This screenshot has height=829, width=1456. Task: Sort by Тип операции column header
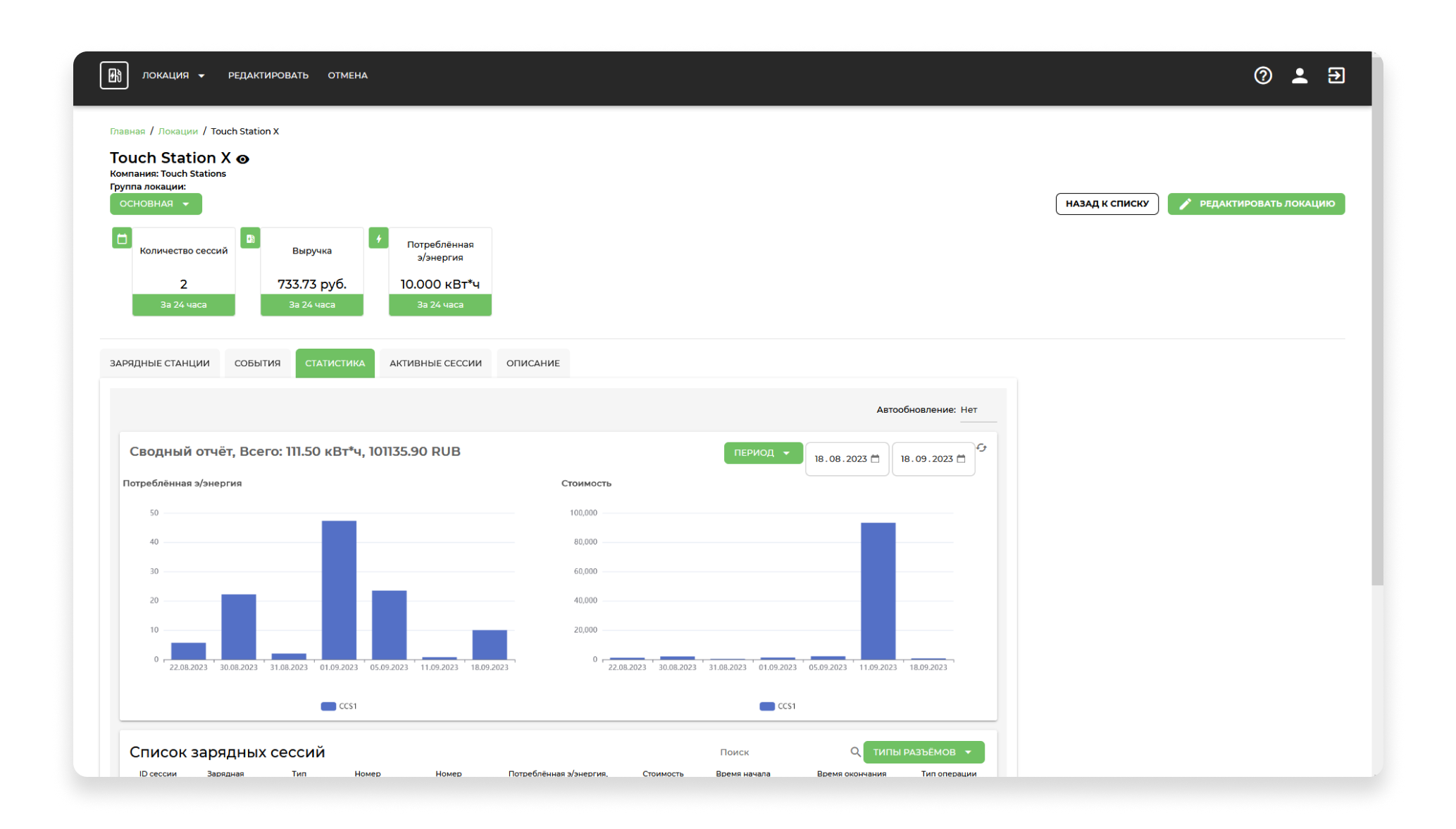pos(948,773)
